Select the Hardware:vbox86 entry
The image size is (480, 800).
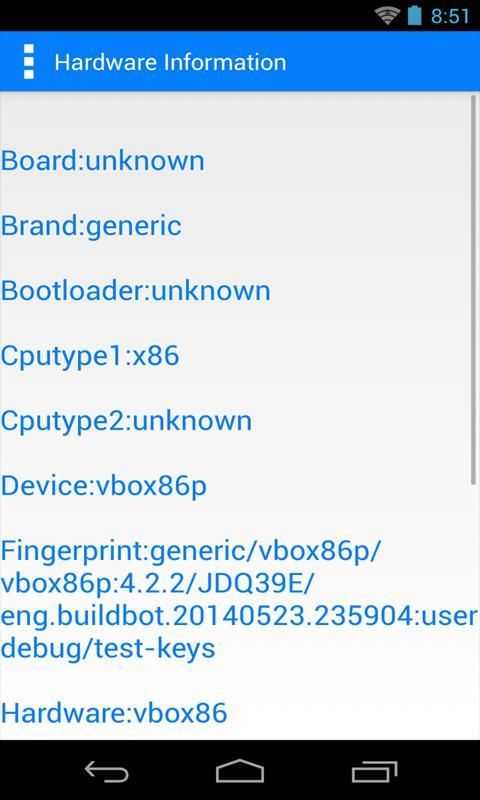coord(114,713)
